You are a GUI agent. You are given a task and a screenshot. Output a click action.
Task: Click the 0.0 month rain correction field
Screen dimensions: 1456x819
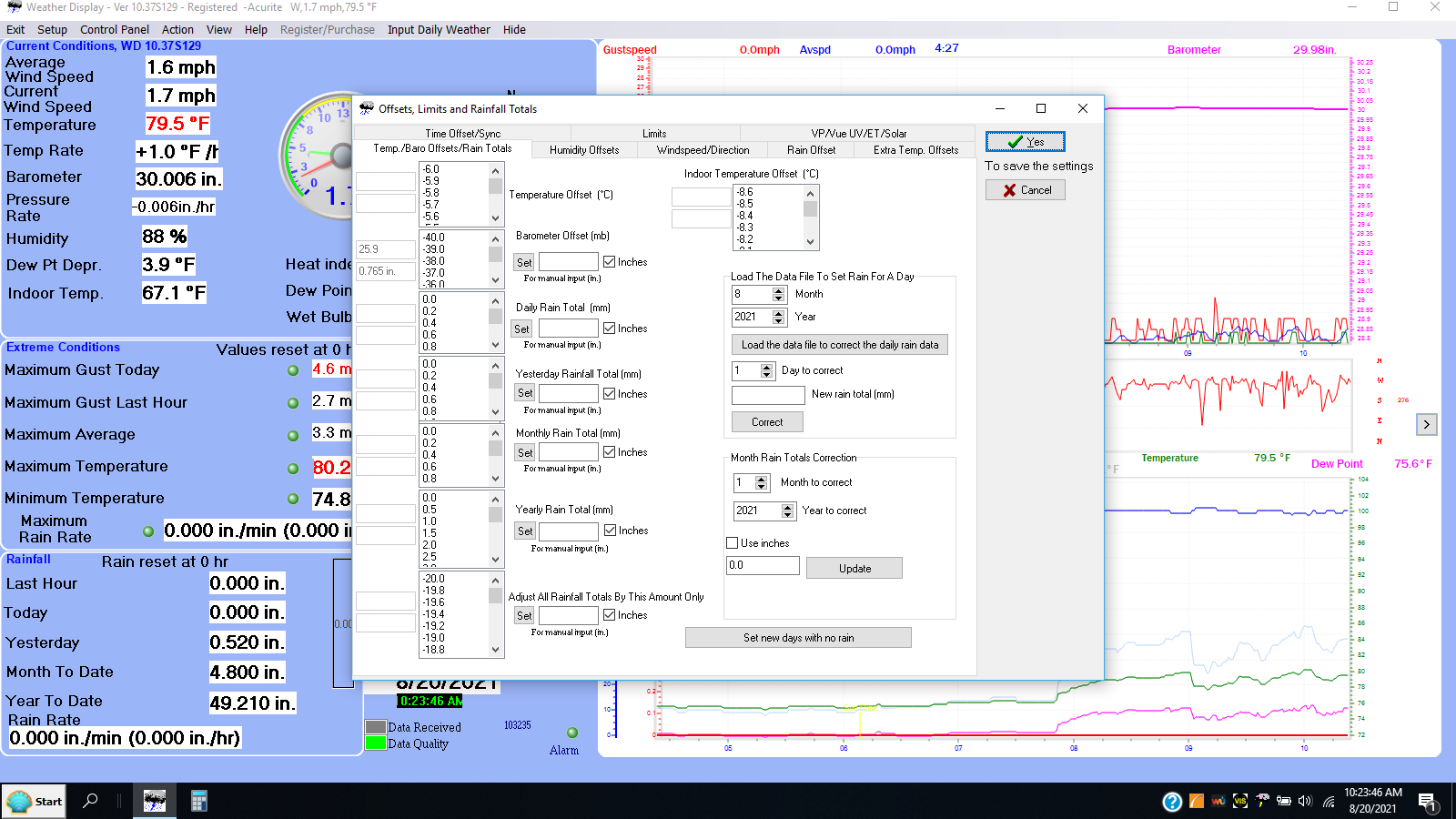(x=763, y=565)
